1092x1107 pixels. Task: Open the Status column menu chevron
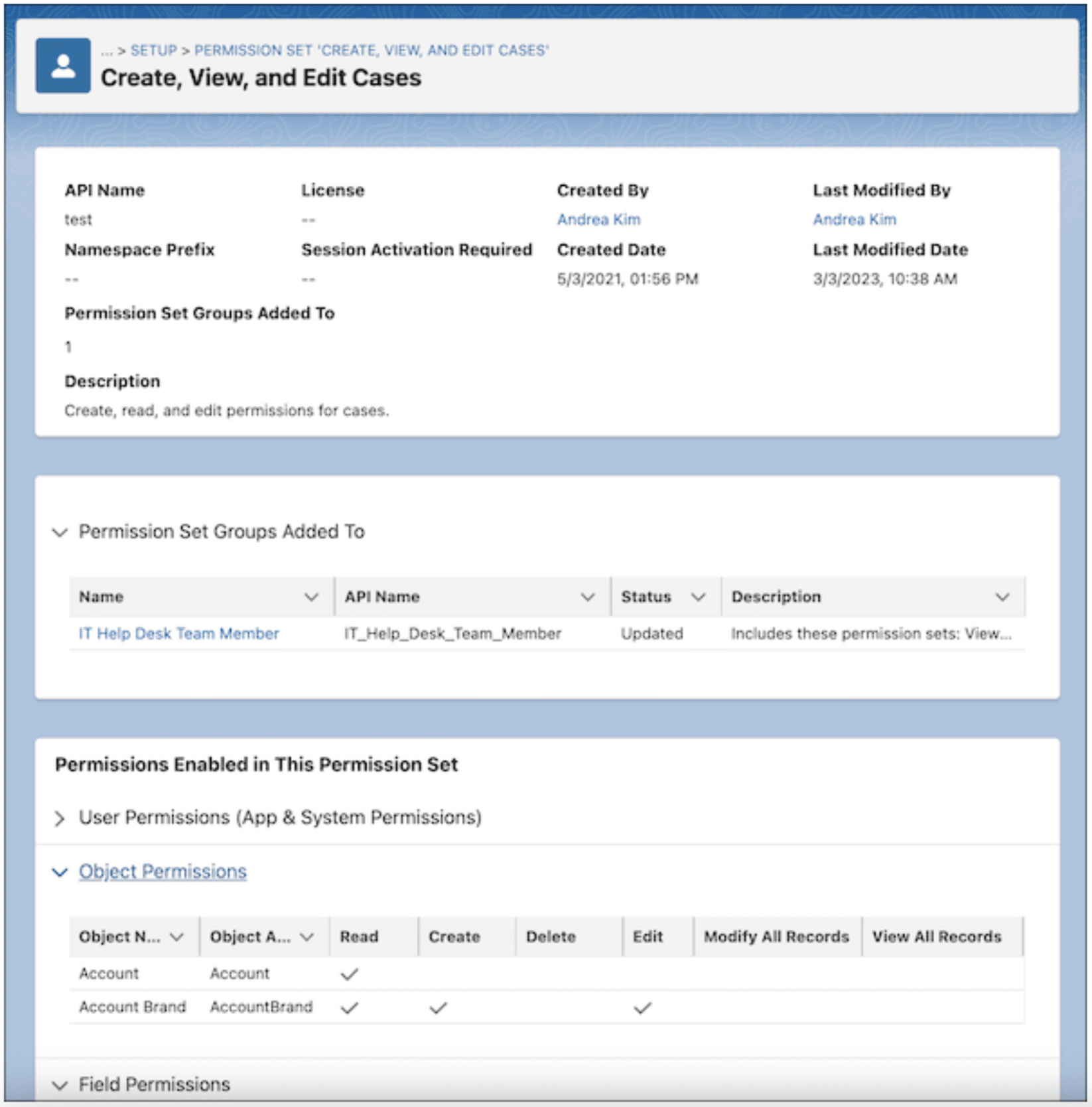coord(698,597)
